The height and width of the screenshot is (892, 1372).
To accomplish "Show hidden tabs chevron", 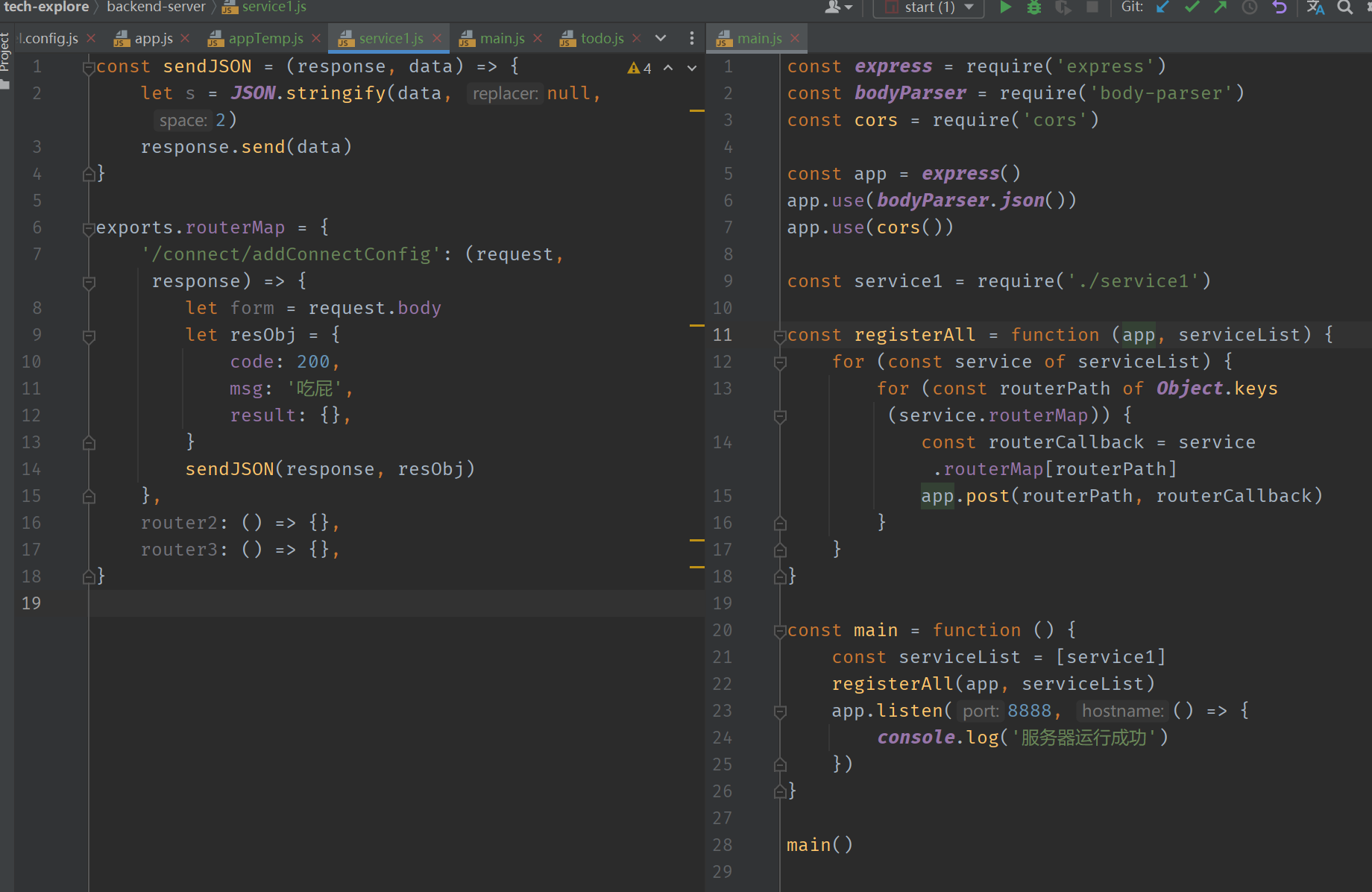I will pos(661,38).
